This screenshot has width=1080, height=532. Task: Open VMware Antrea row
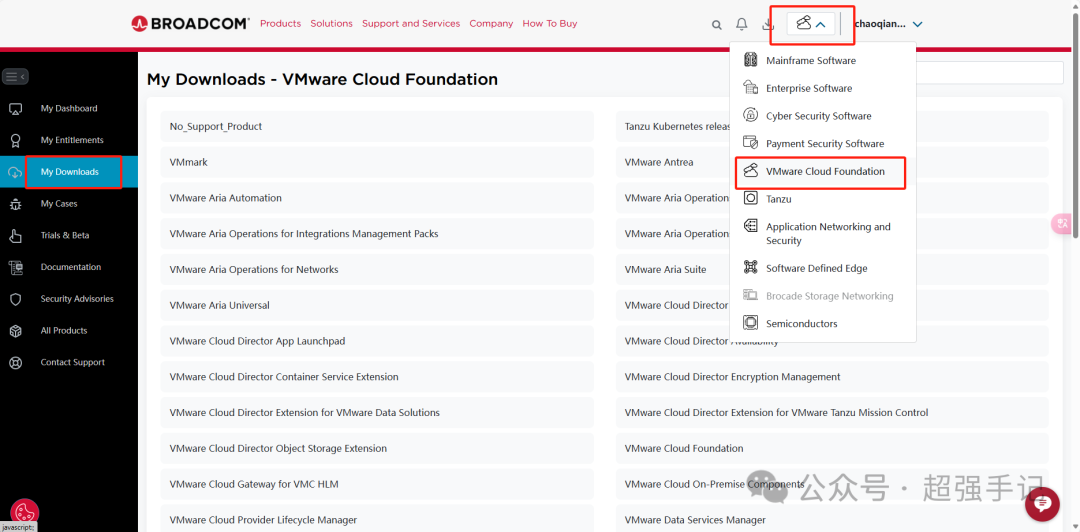[672, 162]
